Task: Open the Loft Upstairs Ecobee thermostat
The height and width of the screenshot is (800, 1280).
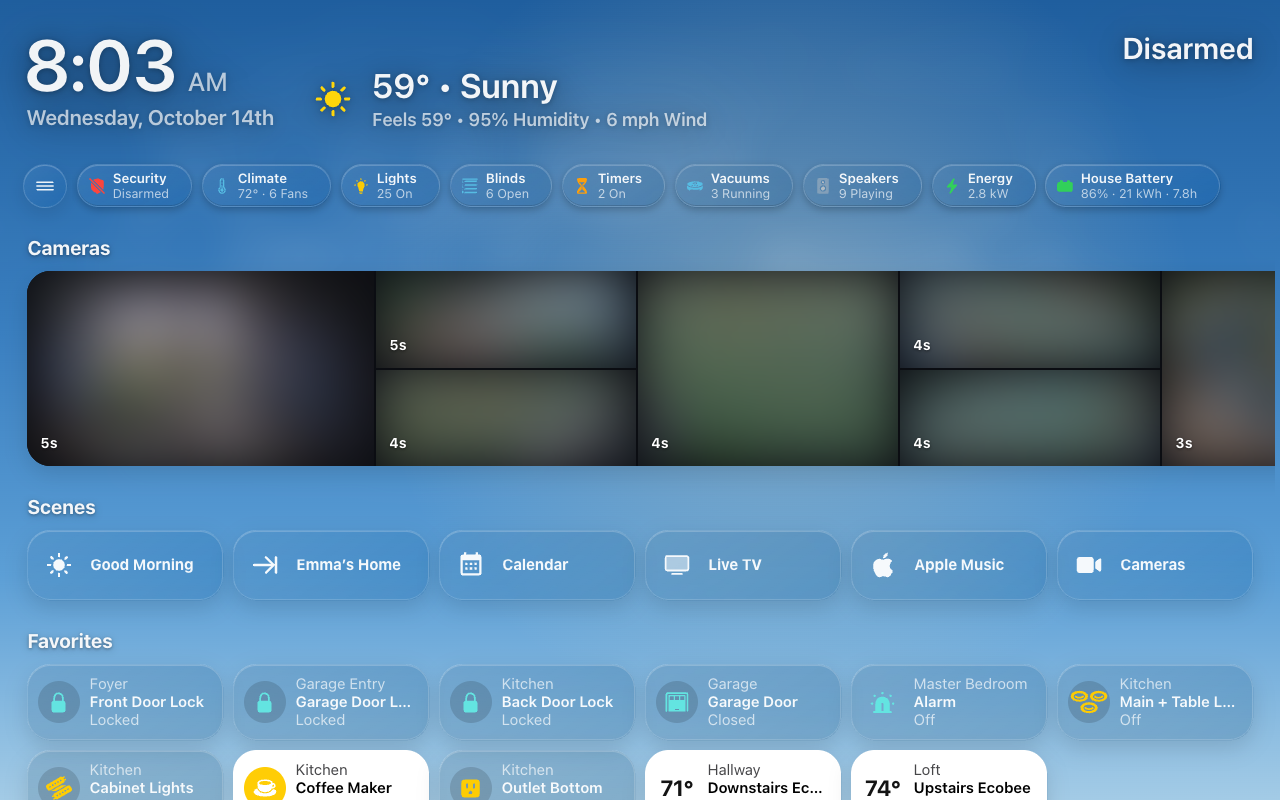Action: (949, 776)
